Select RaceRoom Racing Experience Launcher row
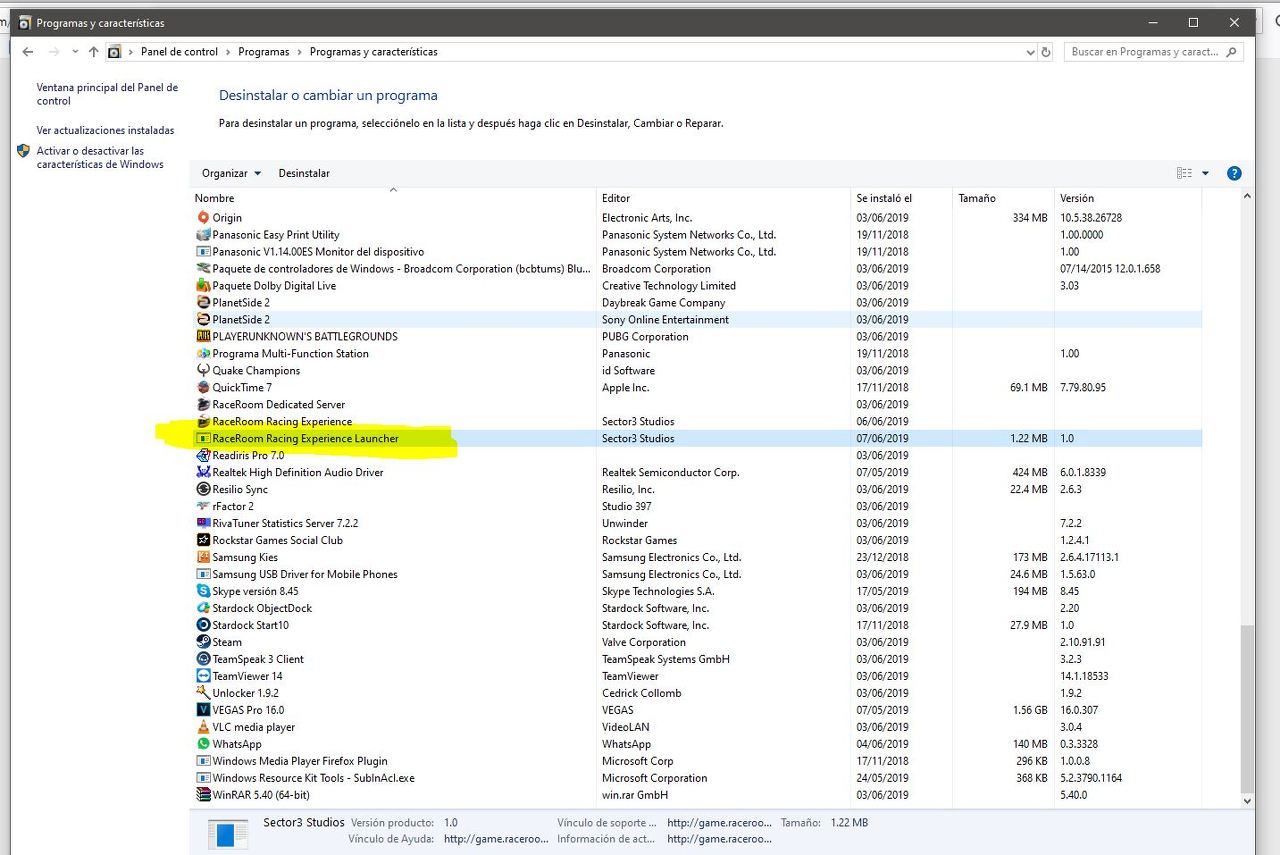 [697, 438]
